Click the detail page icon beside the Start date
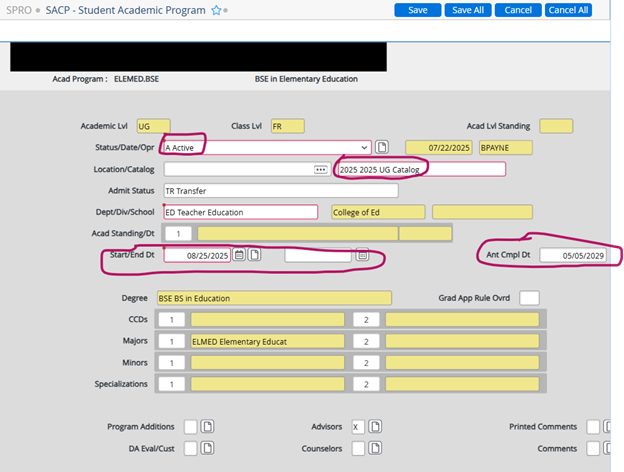Viewport: 624px width, 472px height. 254,255
